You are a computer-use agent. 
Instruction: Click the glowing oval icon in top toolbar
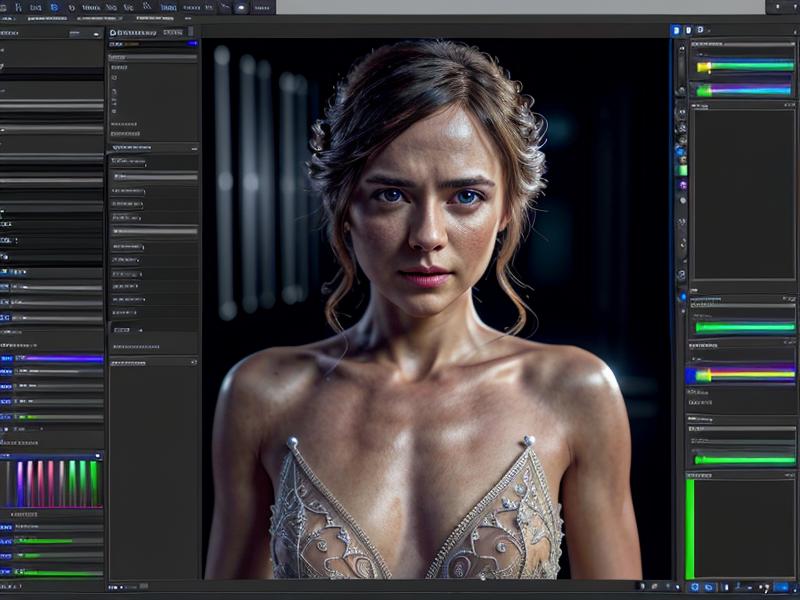[241, 7]
